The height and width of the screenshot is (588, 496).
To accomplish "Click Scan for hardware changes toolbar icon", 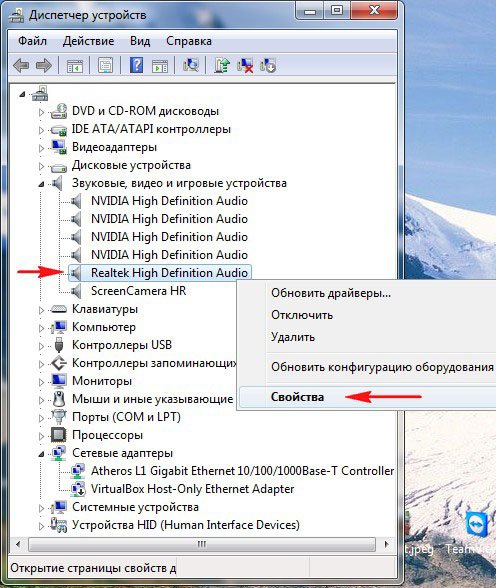I will coord(191,65).
